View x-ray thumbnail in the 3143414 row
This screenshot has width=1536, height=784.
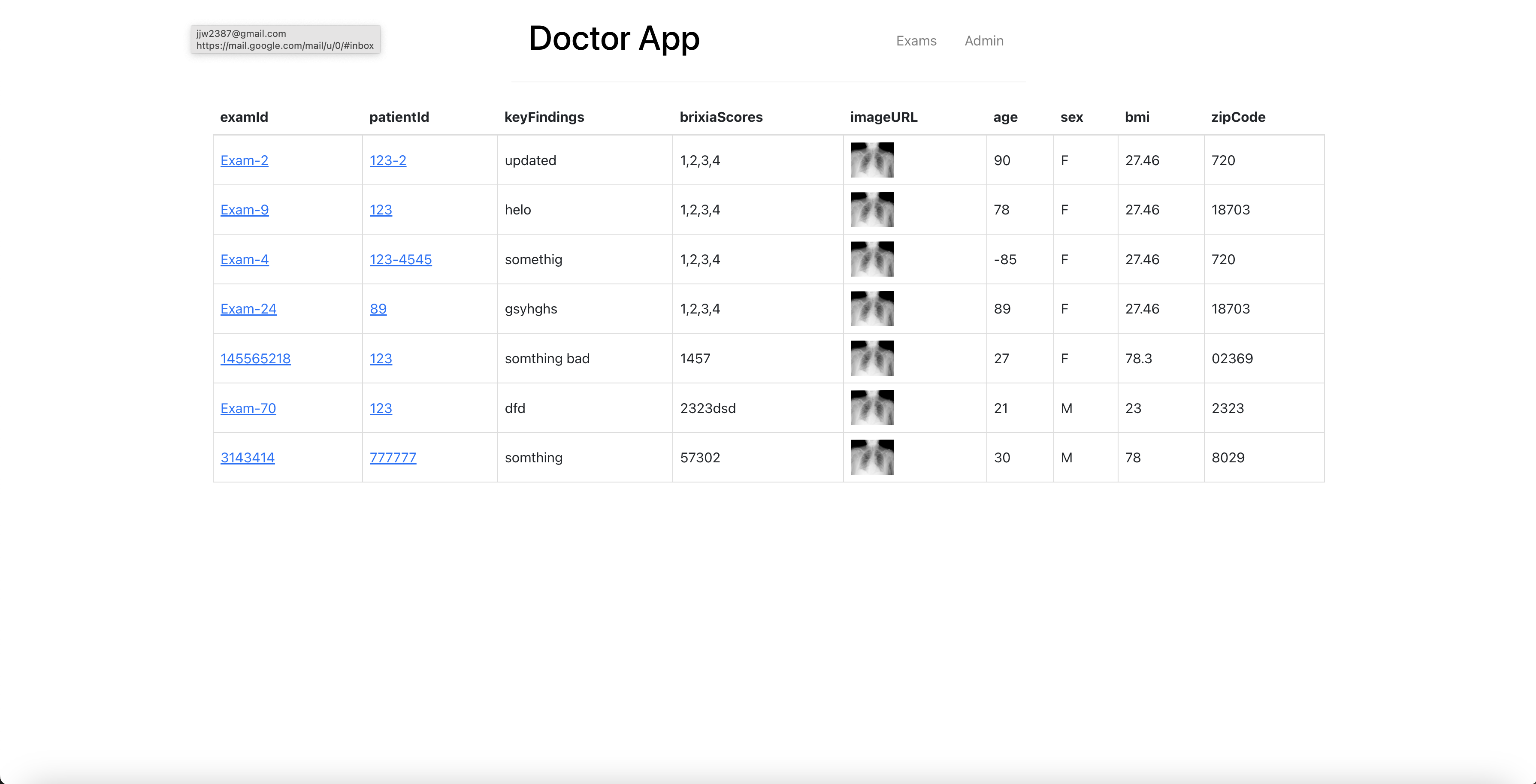coord(871,457)
